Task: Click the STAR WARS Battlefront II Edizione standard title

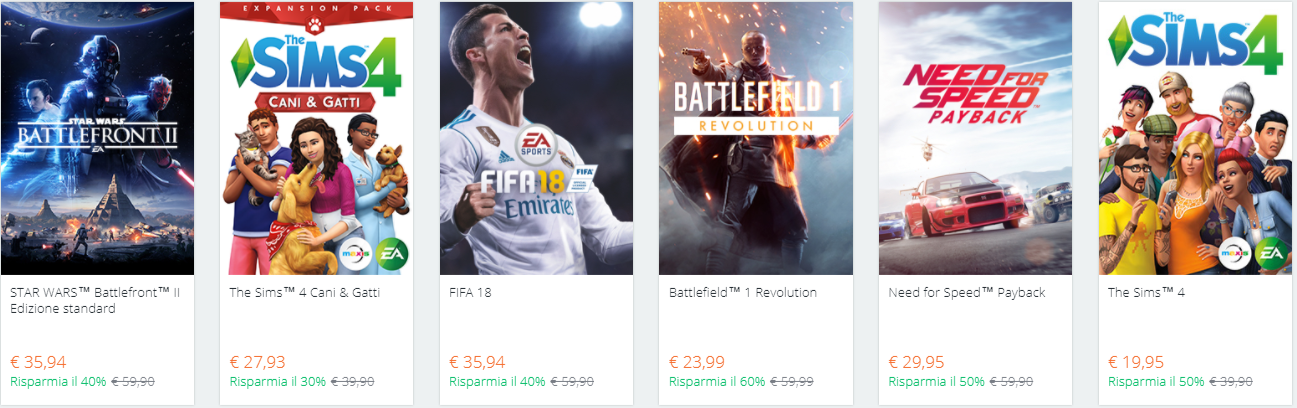Action: point(95,301)
